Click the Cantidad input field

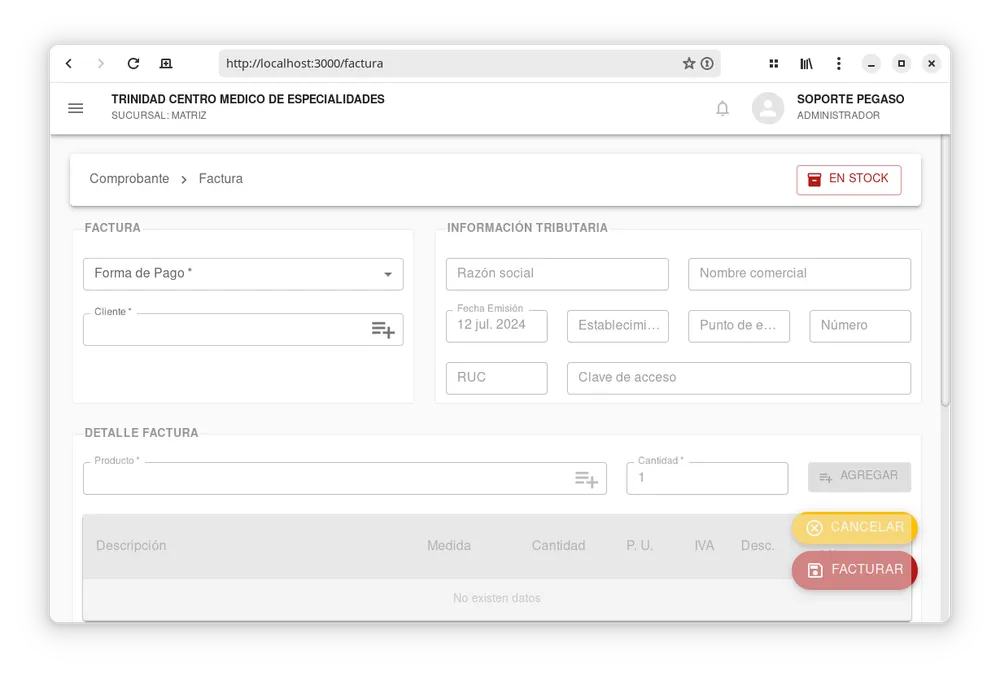pos(707,479)
